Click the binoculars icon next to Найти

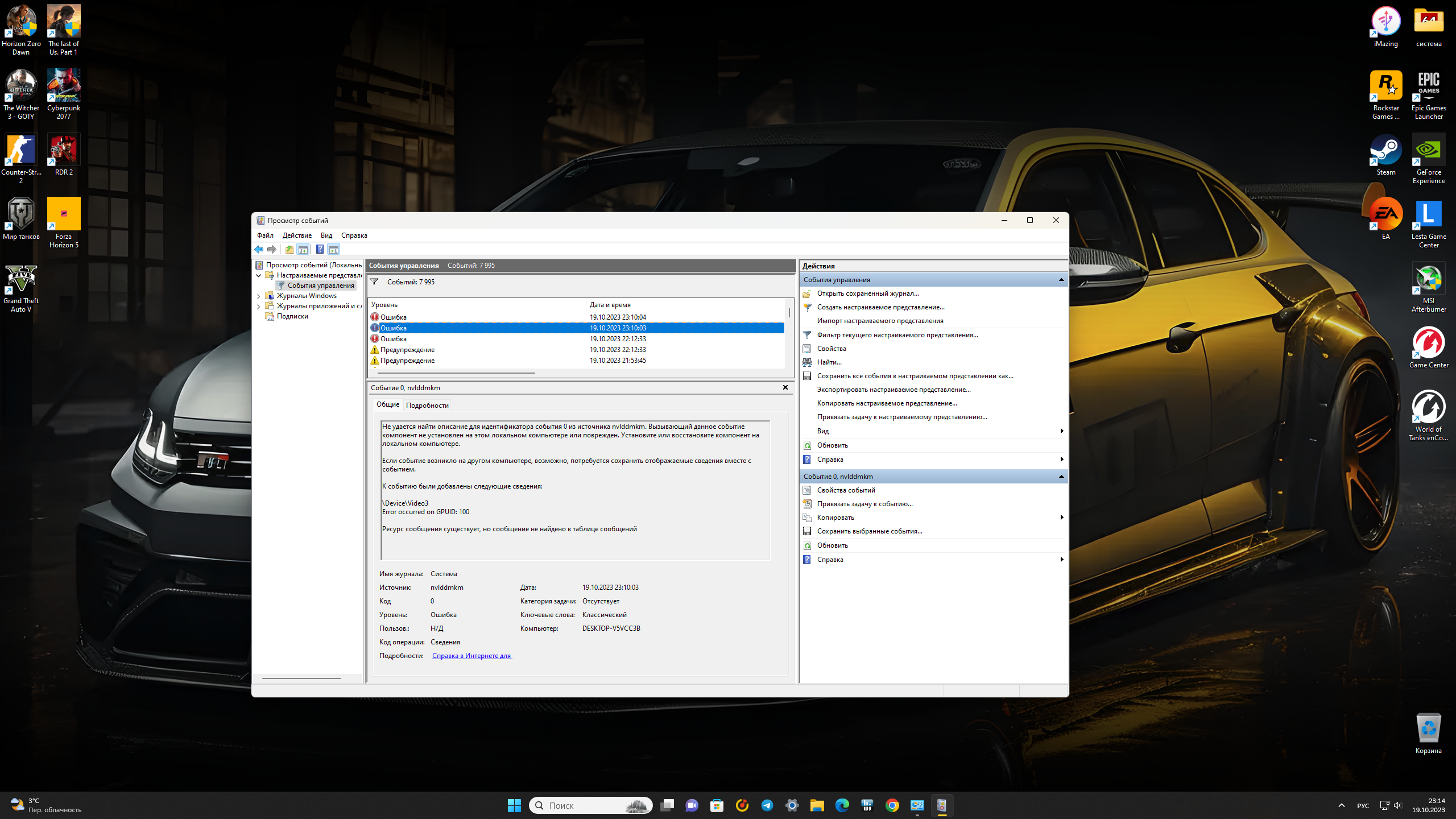807,362
